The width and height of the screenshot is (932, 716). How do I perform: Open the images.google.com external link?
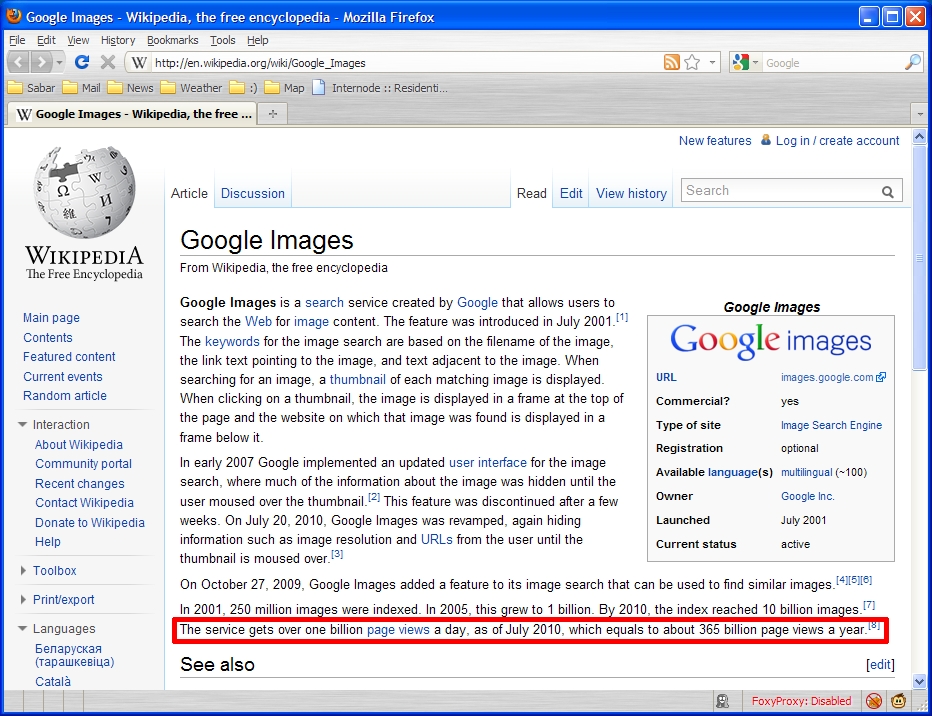[833, 377]
